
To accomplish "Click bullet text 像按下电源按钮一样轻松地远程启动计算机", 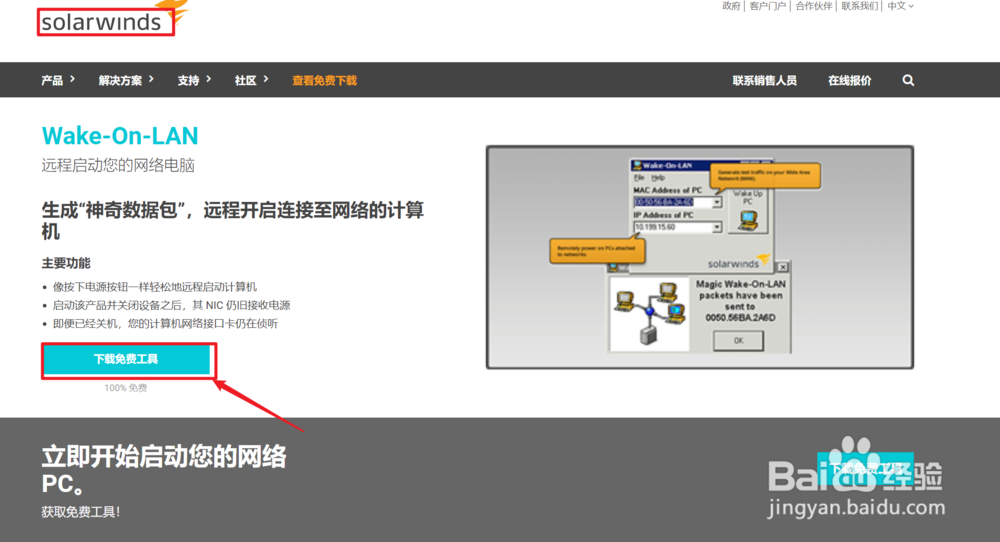I will pyautogui.click(x=155, y=287).
